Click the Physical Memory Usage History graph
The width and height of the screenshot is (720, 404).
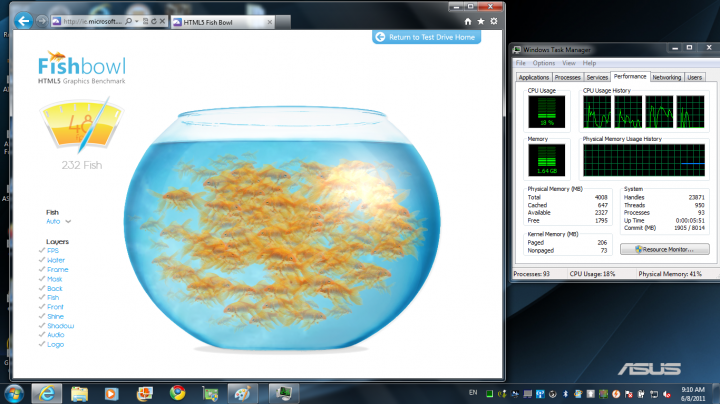point(644,160)
